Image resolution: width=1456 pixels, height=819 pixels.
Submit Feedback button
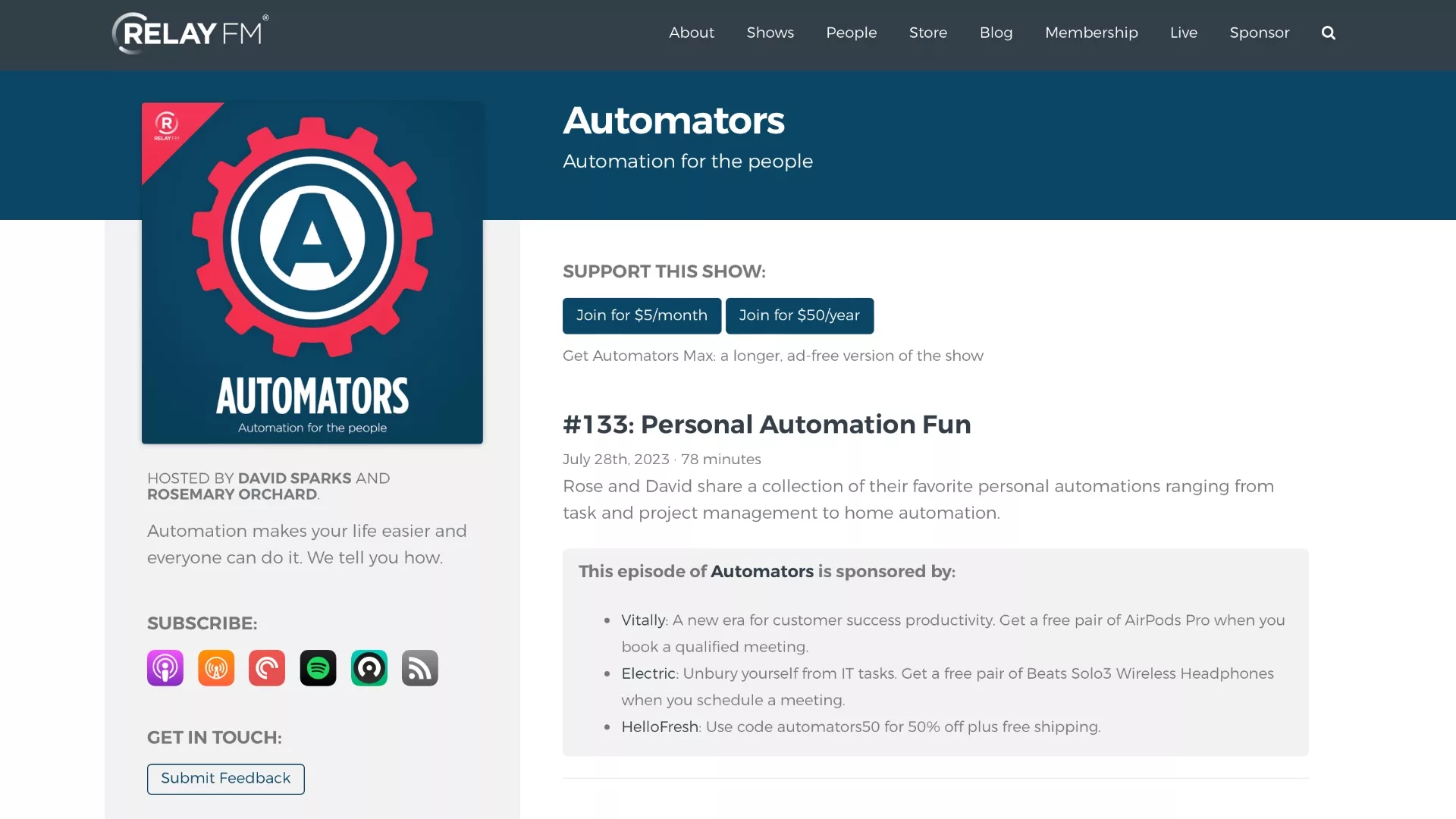click(226, 779)
